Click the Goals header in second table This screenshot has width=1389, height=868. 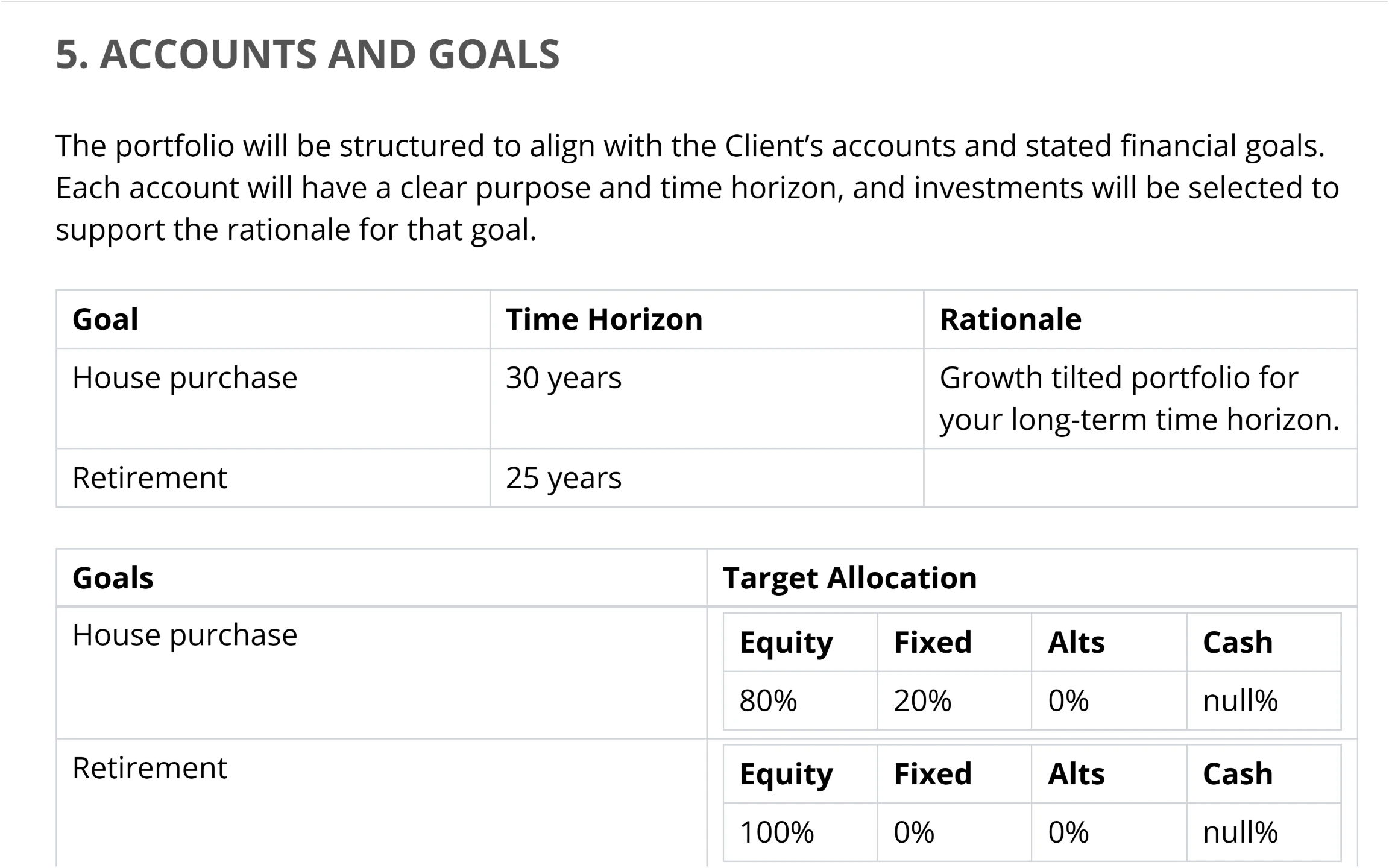click(113, 577)
